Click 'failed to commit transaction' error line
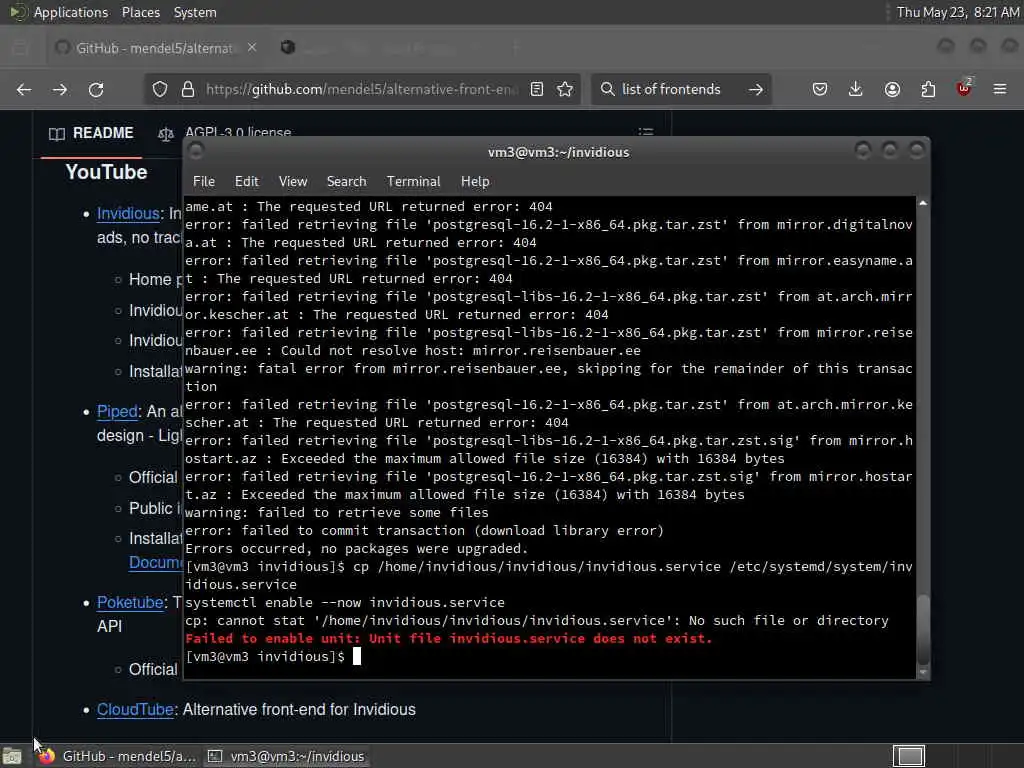 click(x=424, y=530)
